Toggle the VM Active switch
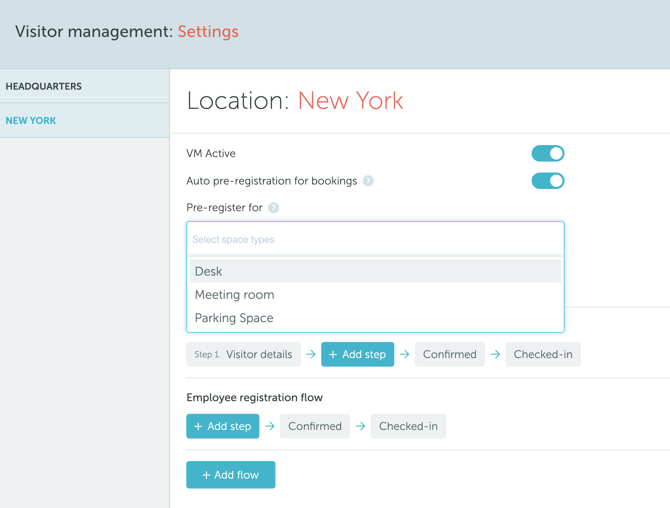This screenshot has height=508, width=670. coord(548,153)
